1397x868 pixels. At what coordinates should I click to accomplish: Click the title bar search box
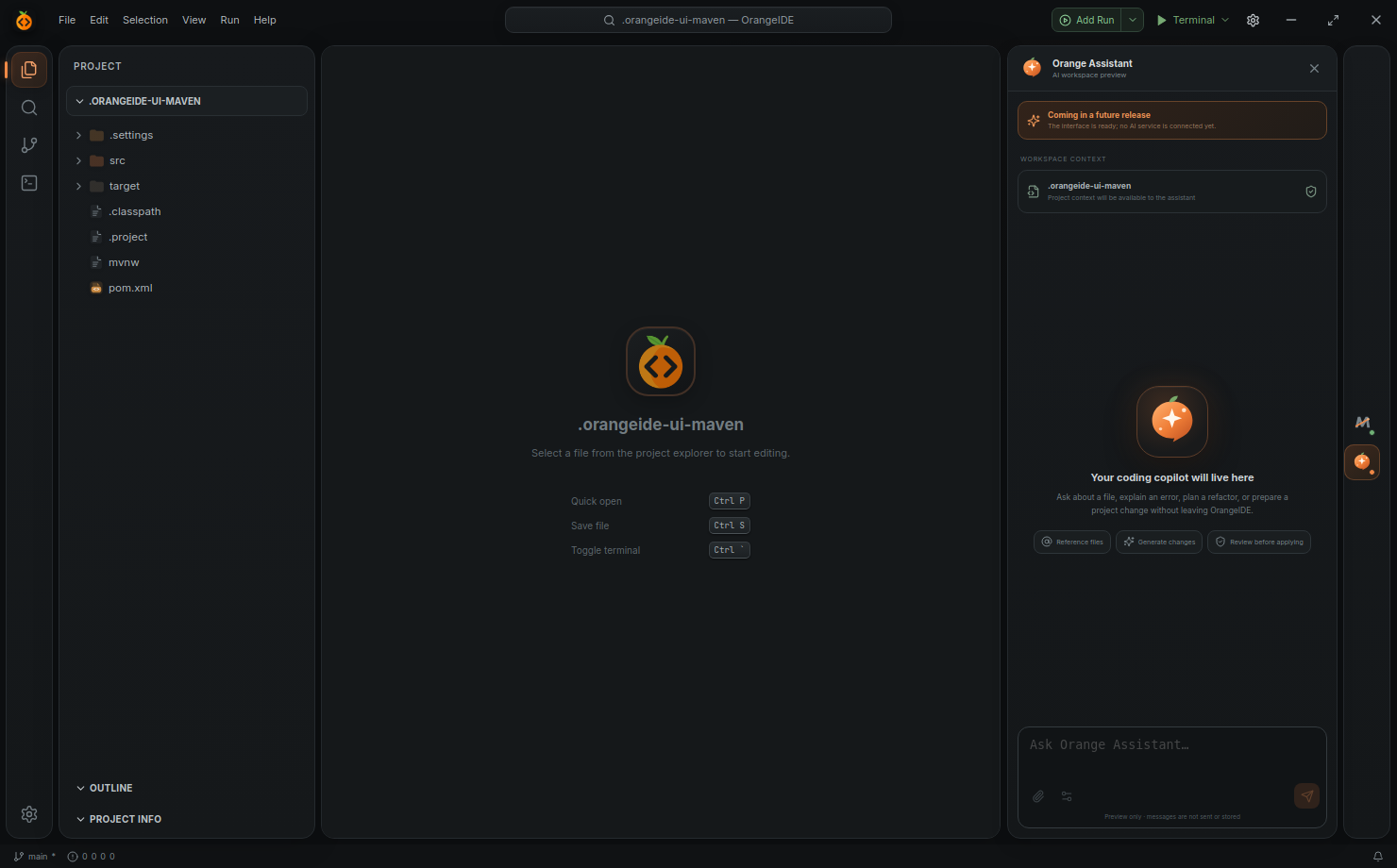pos(698,20)
